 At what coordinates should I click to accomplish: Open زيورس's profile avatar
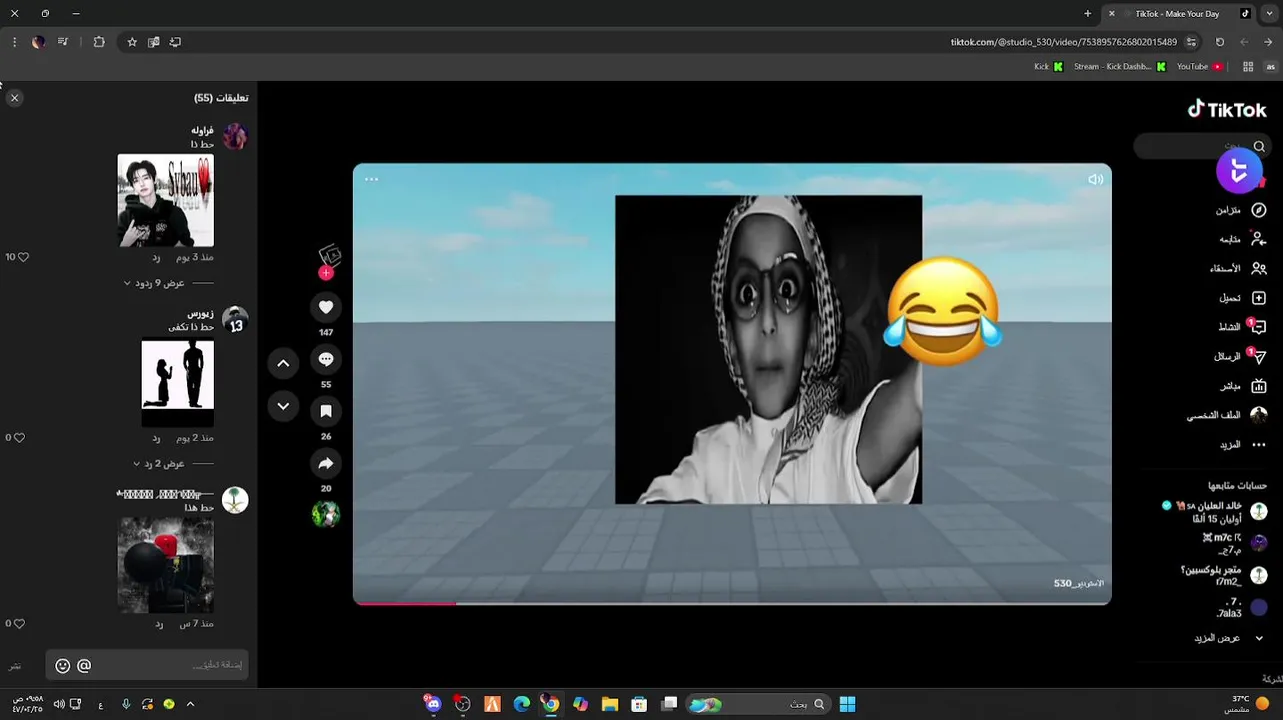235,319
